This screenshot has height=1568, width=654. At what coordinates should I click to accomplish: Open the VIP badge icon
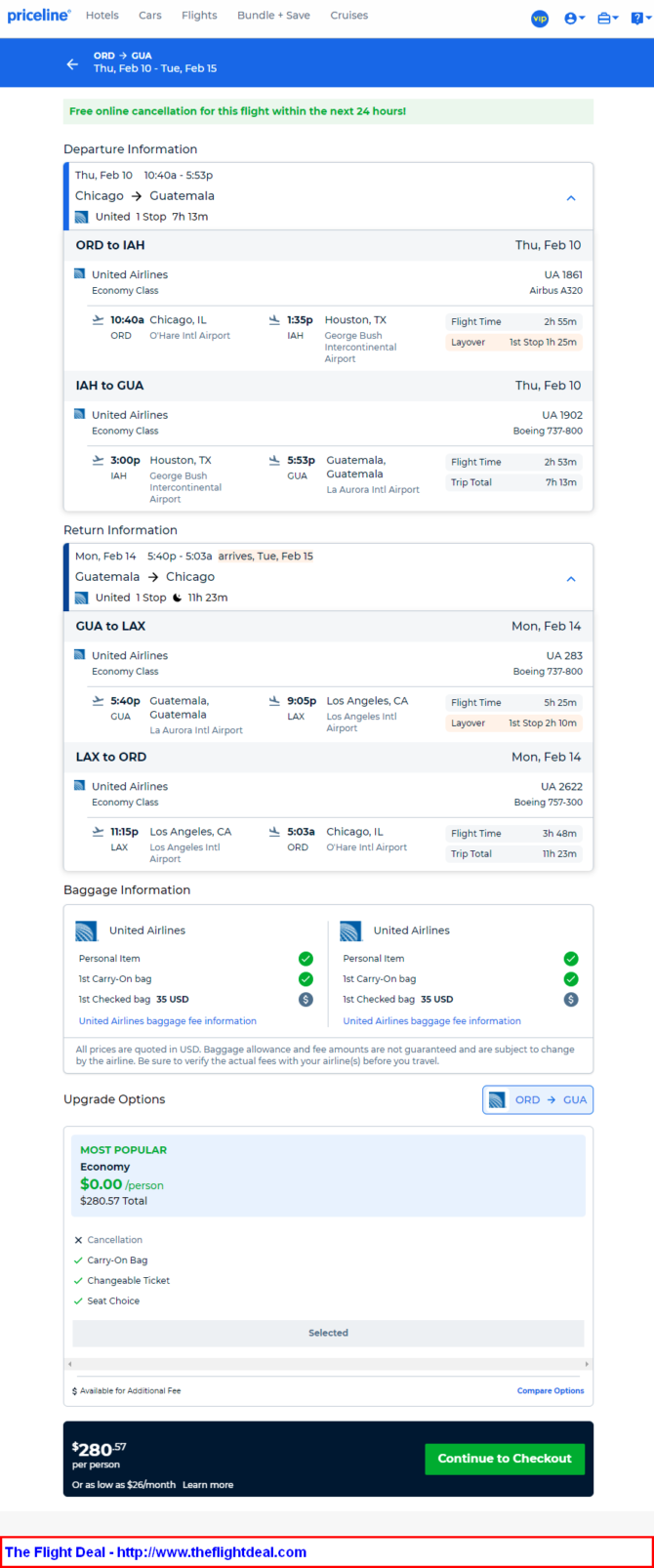pyautogui.click(x=540, y=18)
